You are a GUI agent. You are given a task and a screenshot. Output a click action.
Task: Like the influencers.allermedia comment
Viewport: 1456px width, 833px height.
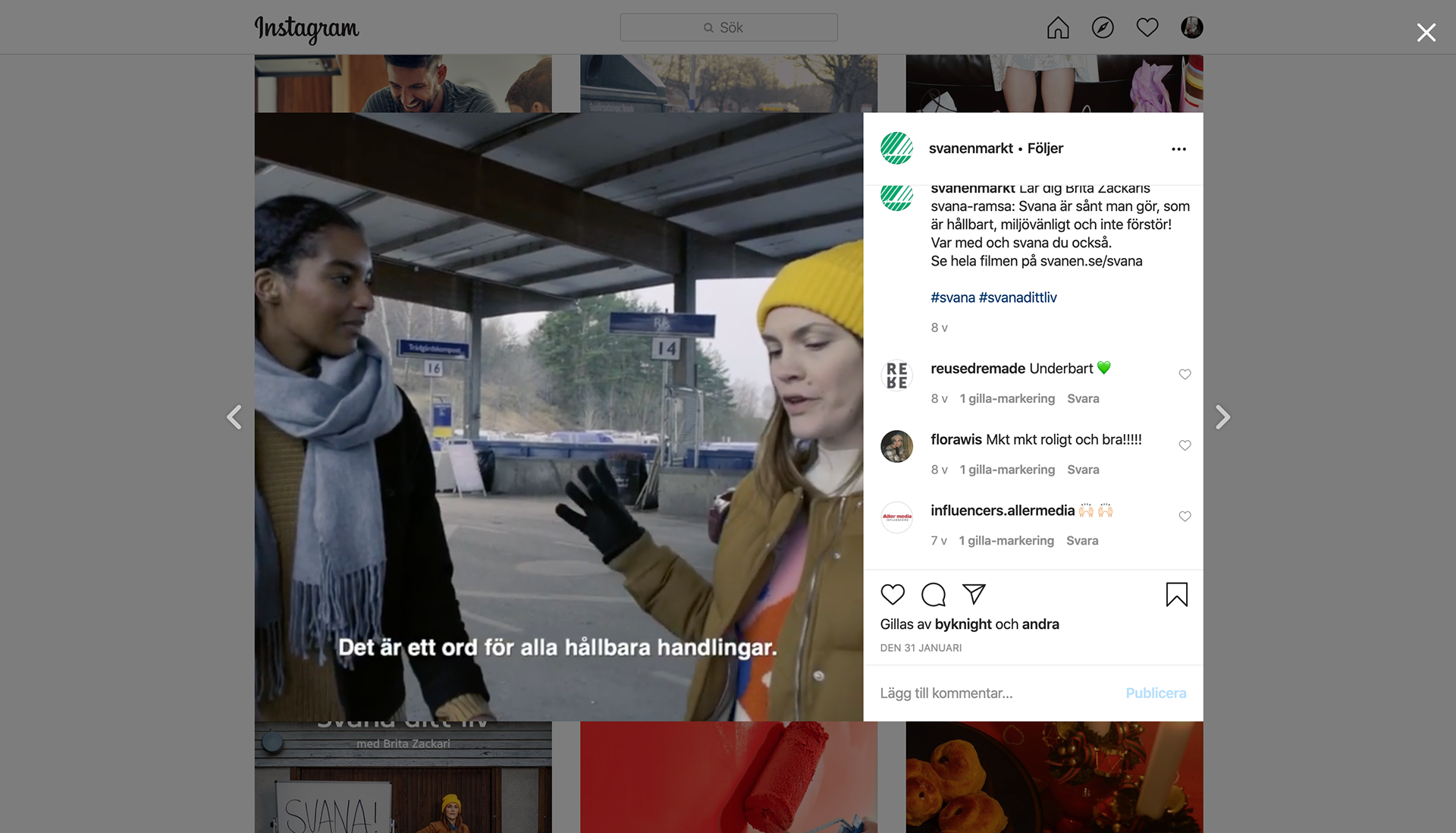(1185, 517)
